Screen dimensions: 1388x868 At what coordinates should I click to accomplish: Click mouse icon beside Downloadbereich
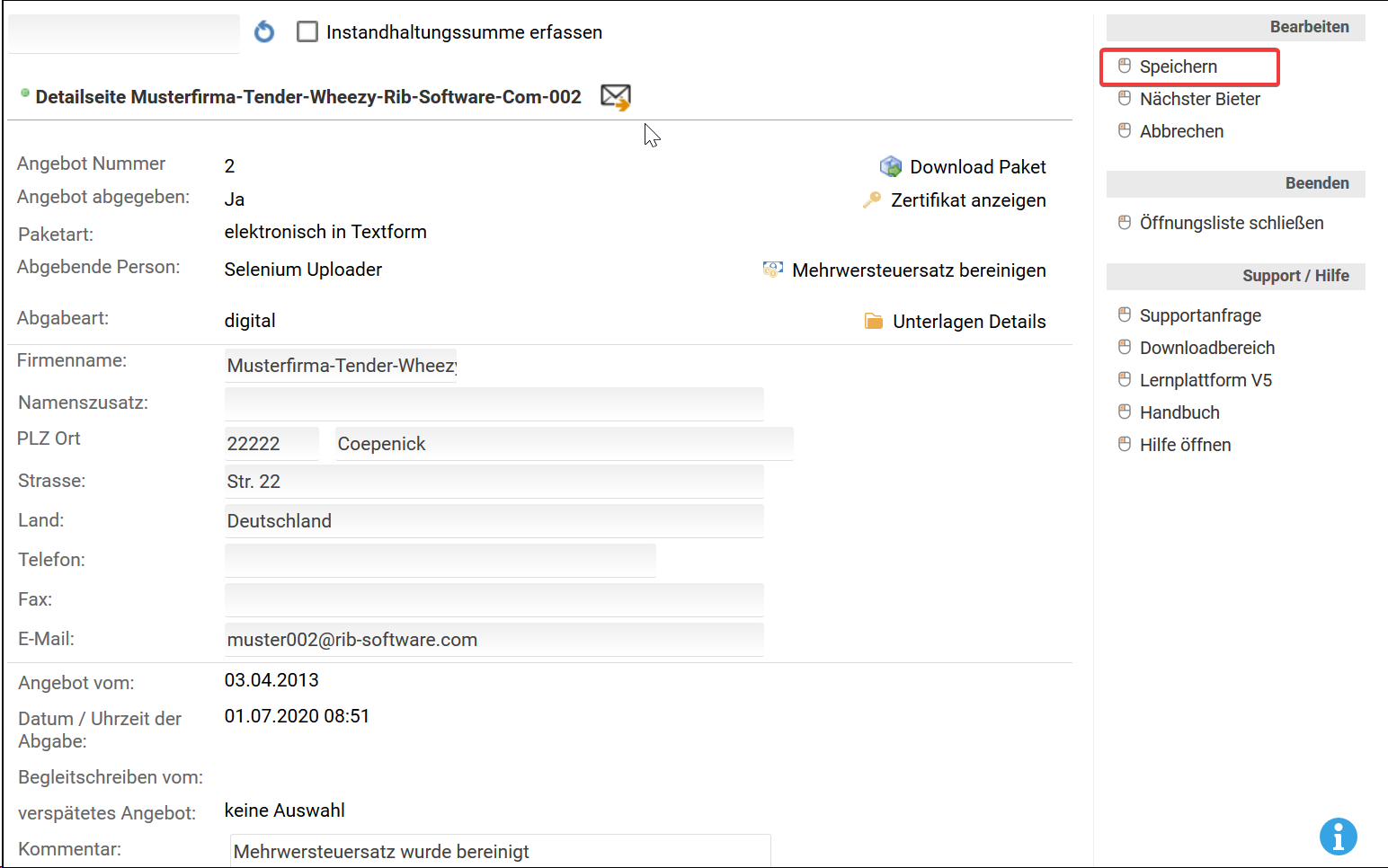[x=1125, y=347]
